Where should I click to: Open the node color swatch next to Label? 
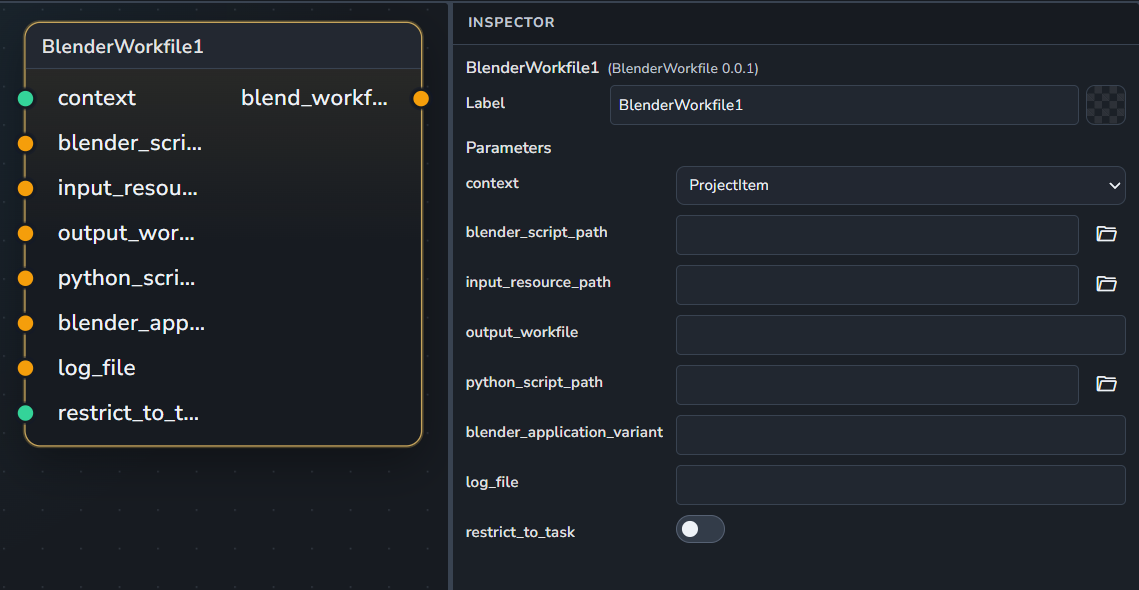(x=1105, y=105)
